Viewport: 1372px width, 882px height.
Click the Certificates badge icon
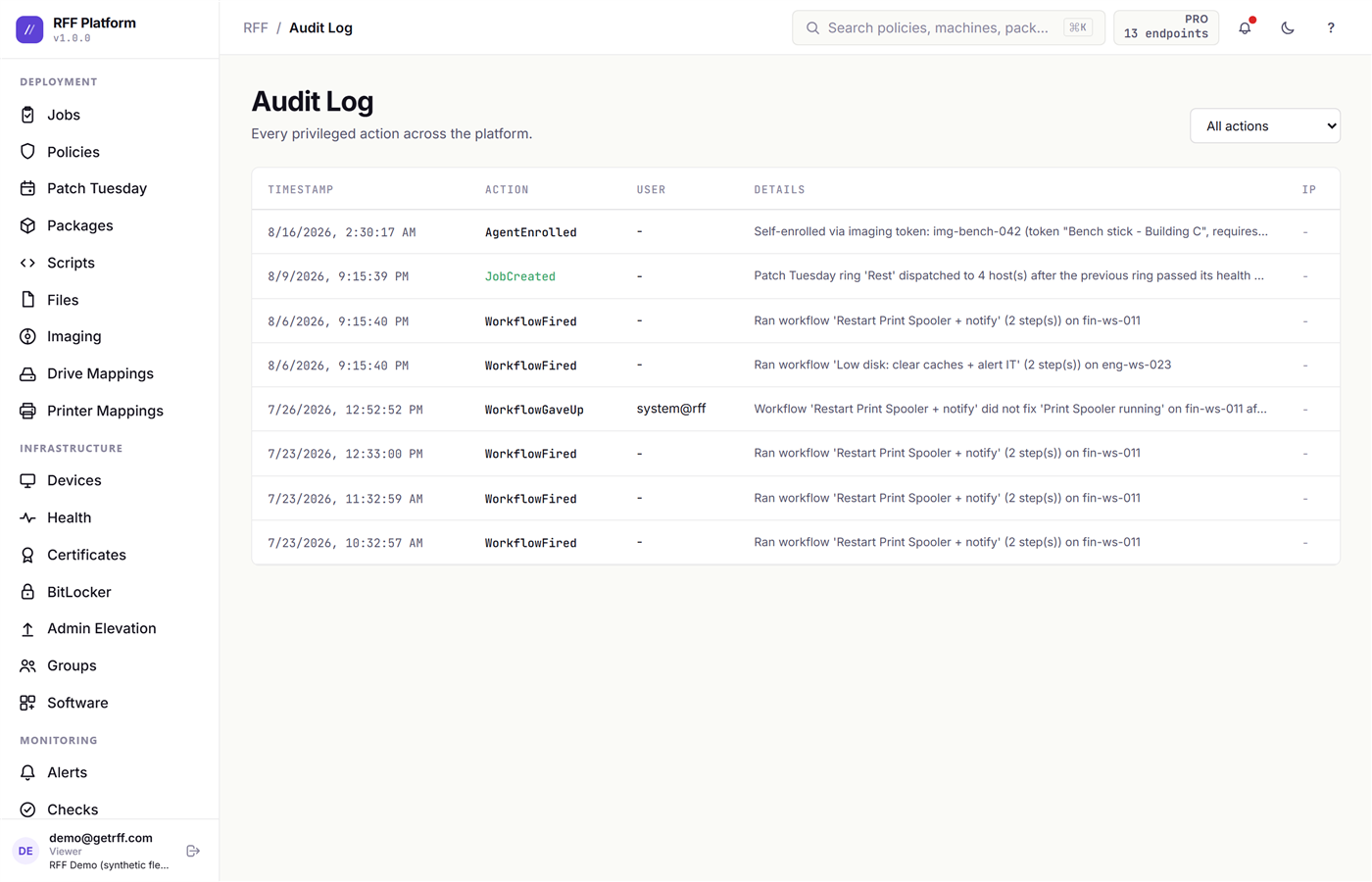click(x=27, y=555)
